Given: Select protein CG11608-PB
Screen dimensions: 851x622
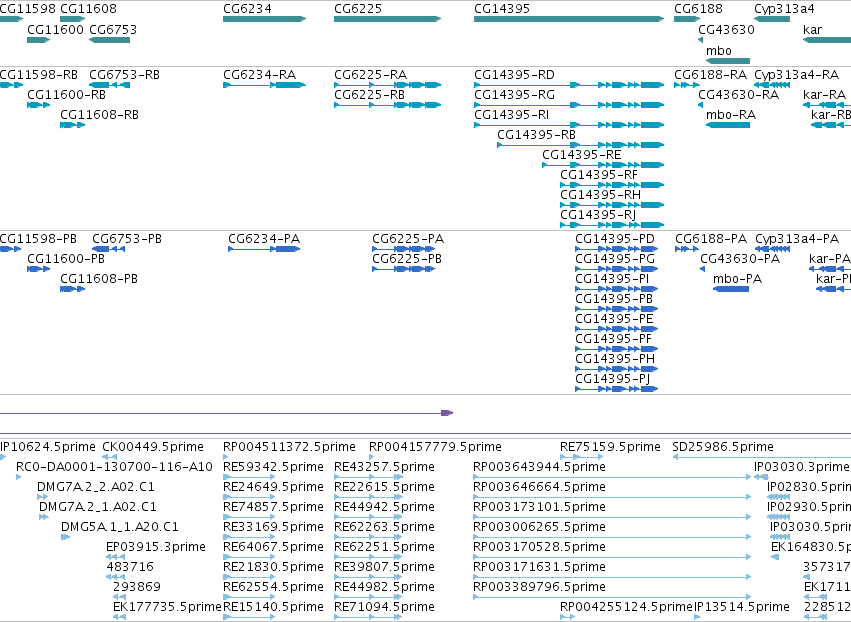Looking at the screenshot, I should [73, 289].
